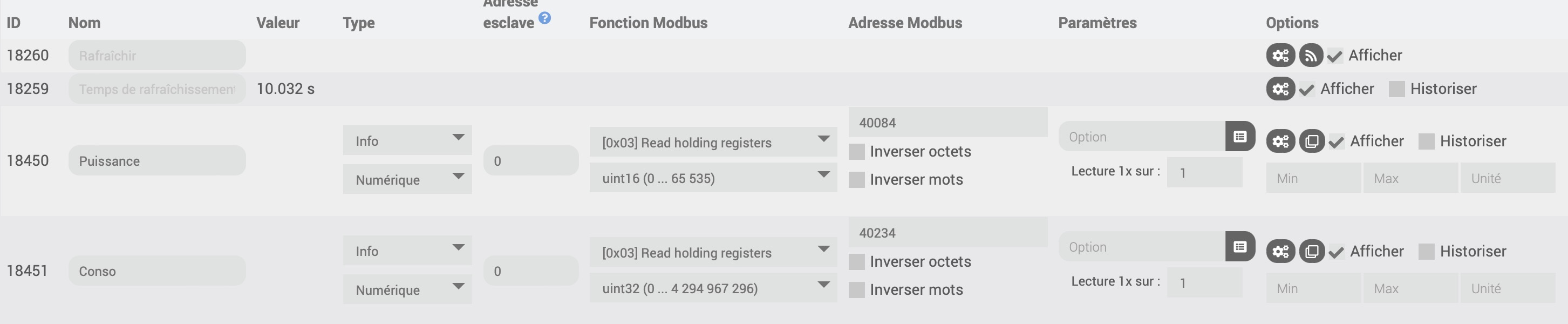Screen dimensions: 1568x324
Task: Enable Inverser octets for Puissance
Action: 856,152
